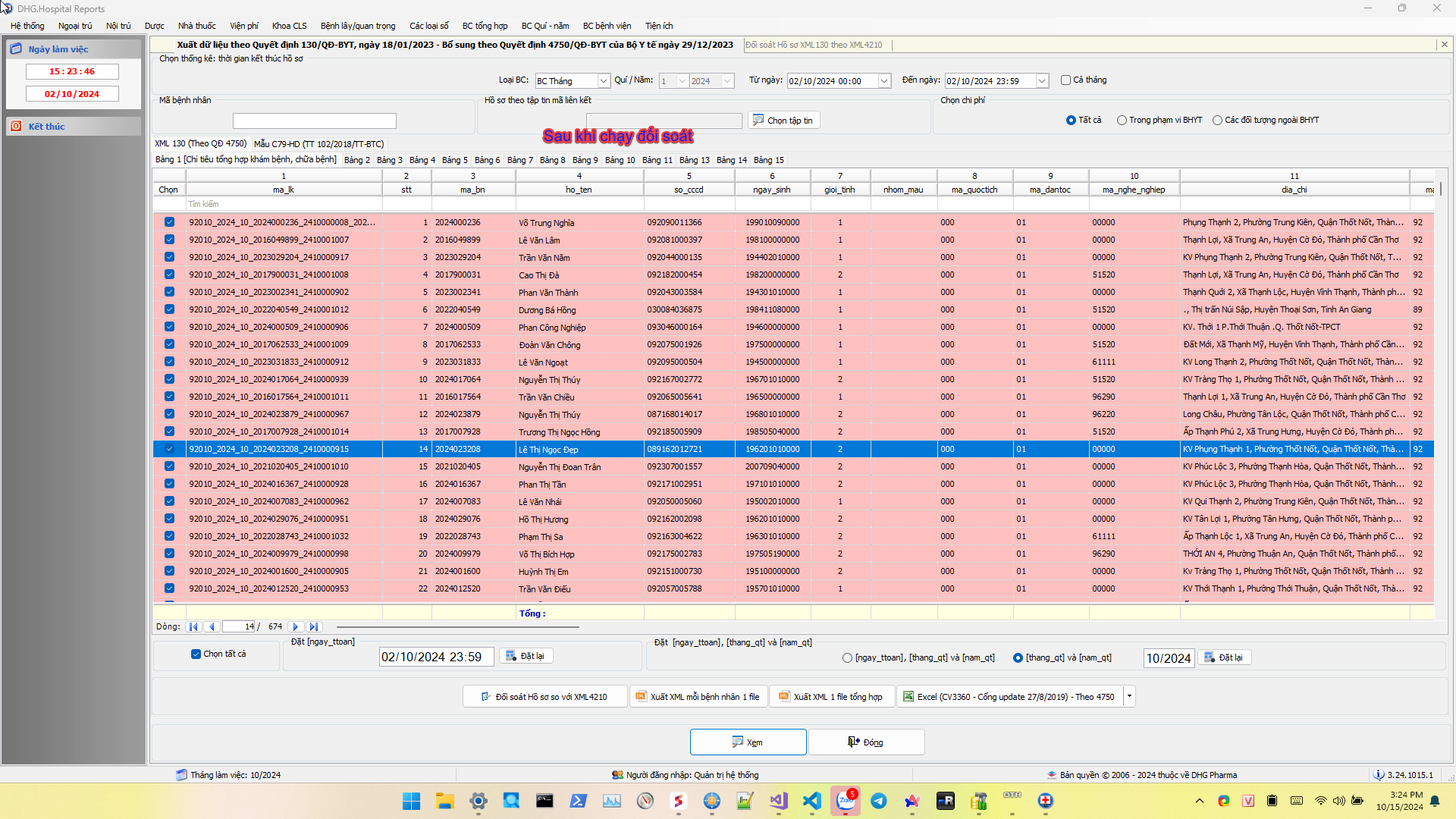Go to the previous record in navigator

(x=212, y=627)
